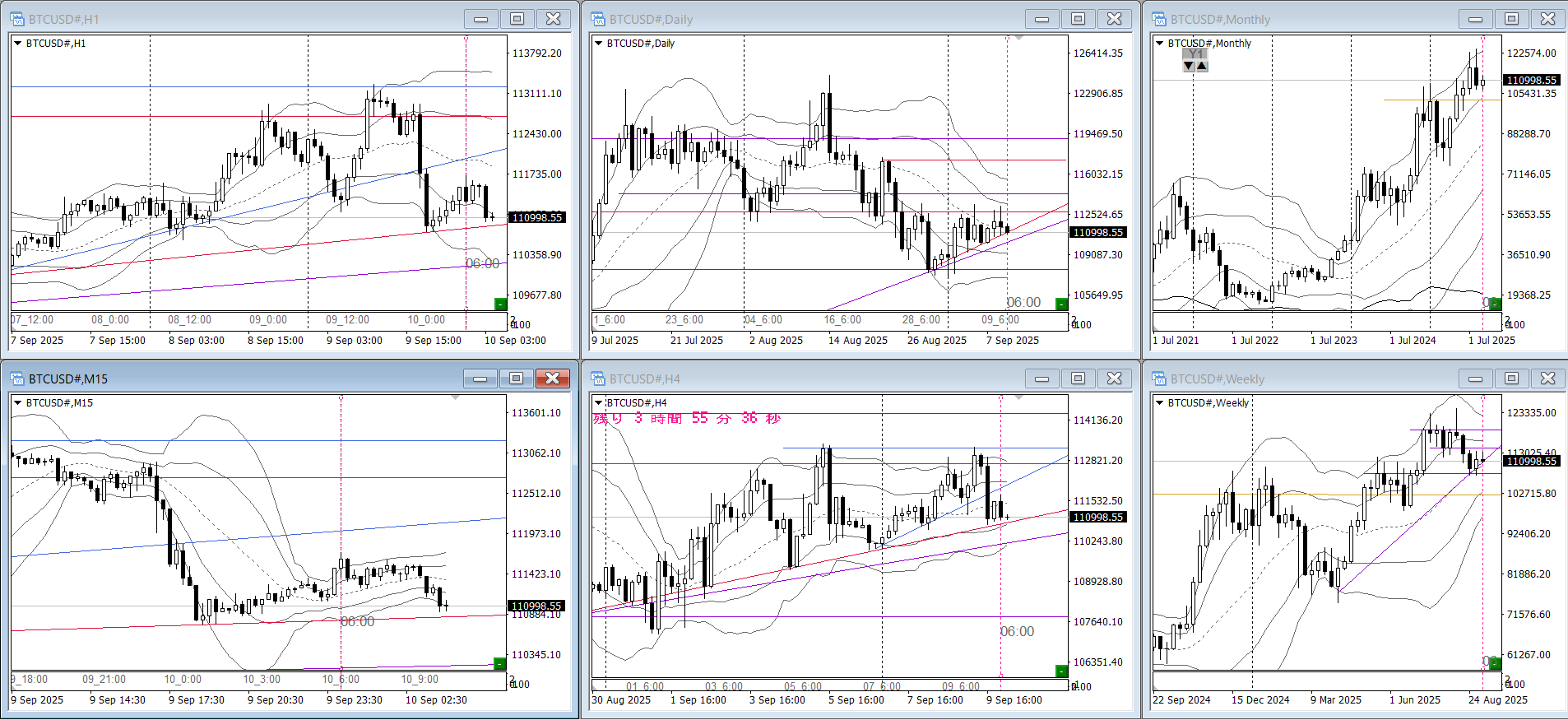The height and width of the screenshot is (720, 1568).
Task: Toggle the green minus button in H1 chart
Action: point(499,304)
